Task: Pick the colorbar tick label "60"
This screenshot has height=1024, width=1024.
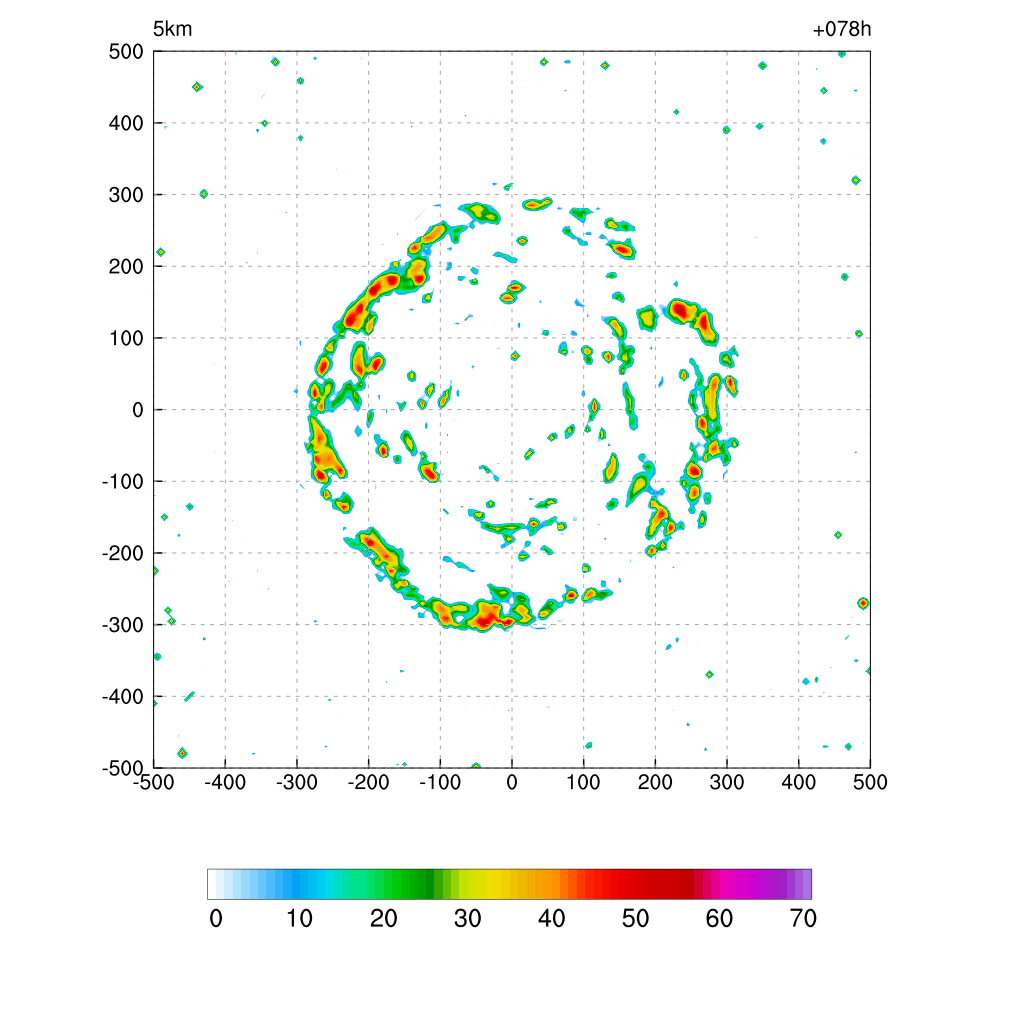Action: [x=719, y=919]
